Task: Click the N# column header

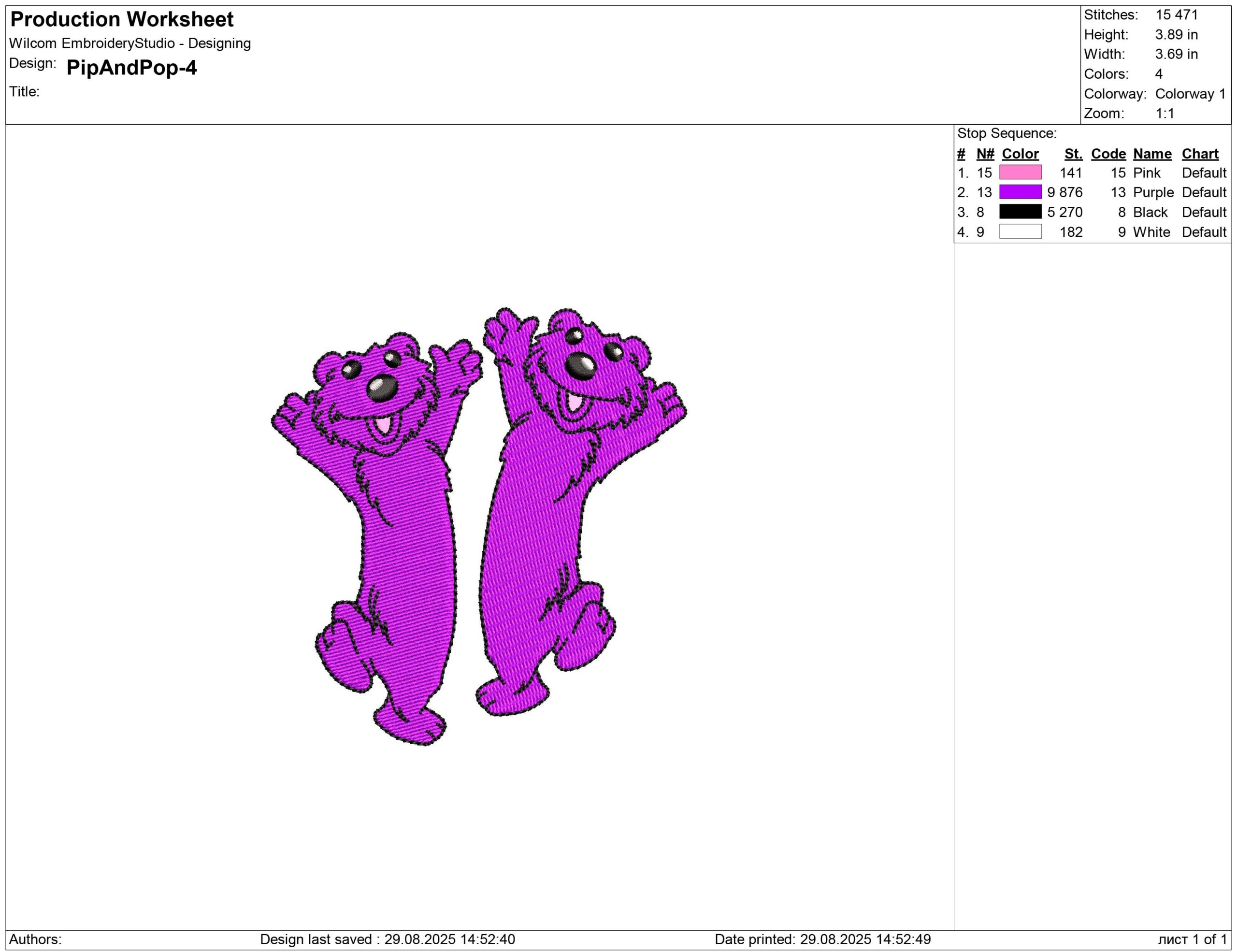Action: click(985, 154)
